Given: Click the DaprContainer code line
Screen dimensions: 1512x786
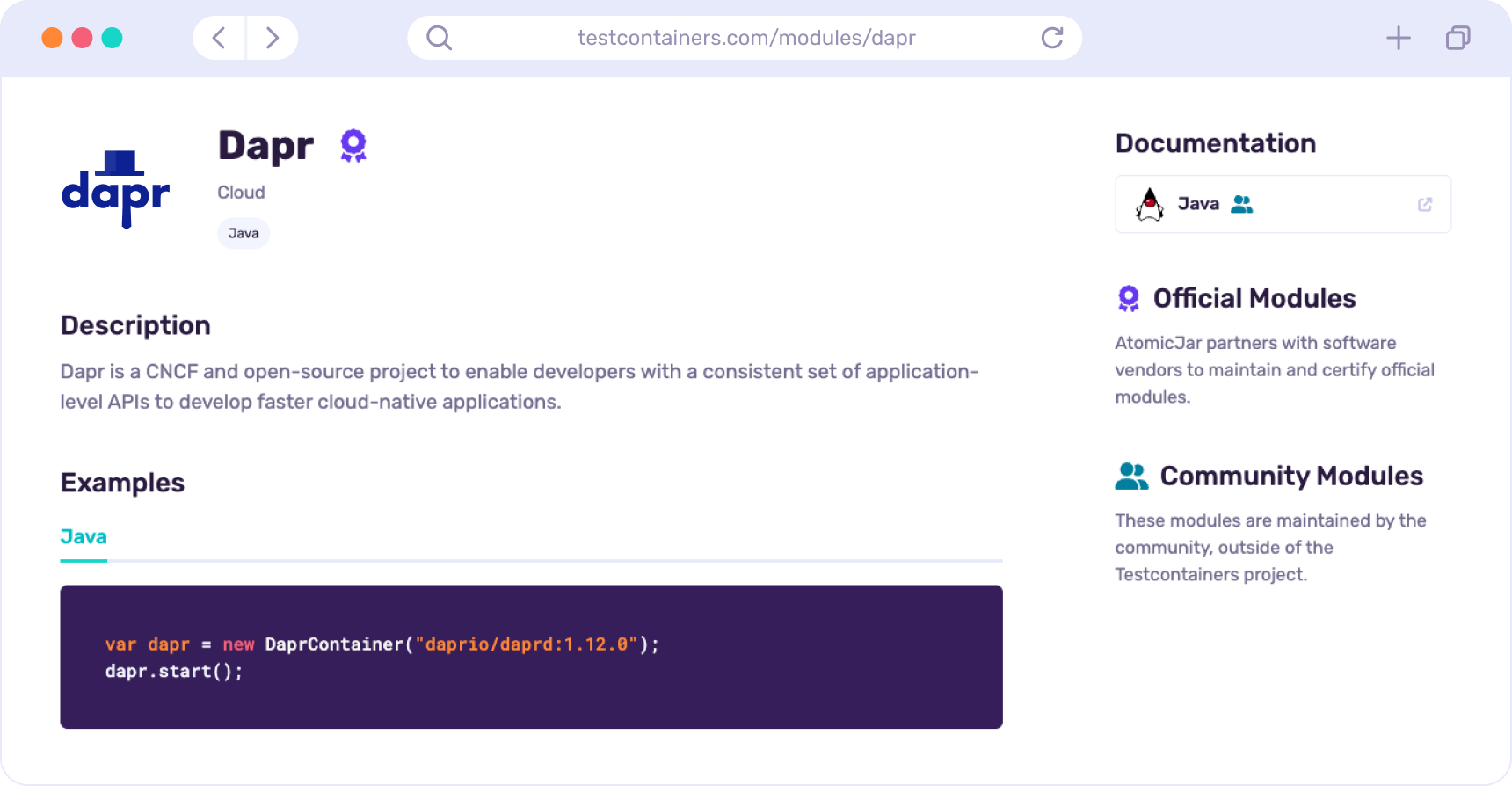Looking at the screenshot, I should point(382,644).
